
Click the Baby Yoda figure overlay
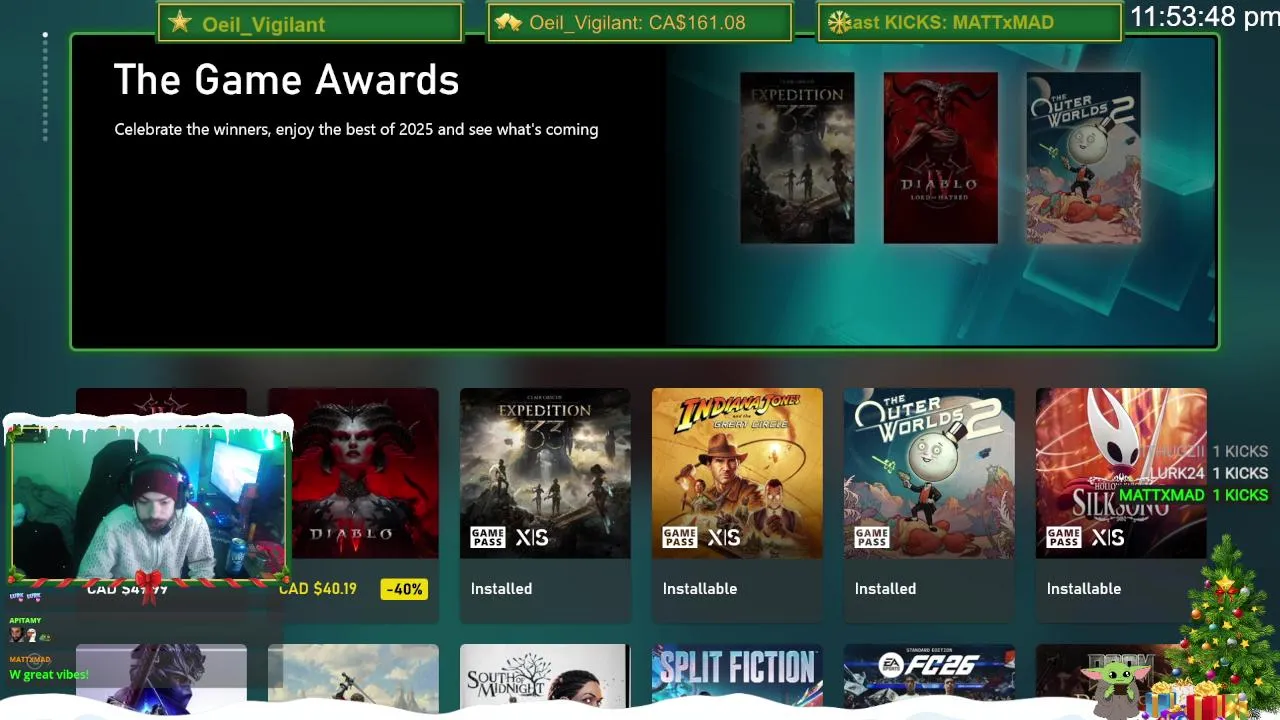click(1115, 688)
